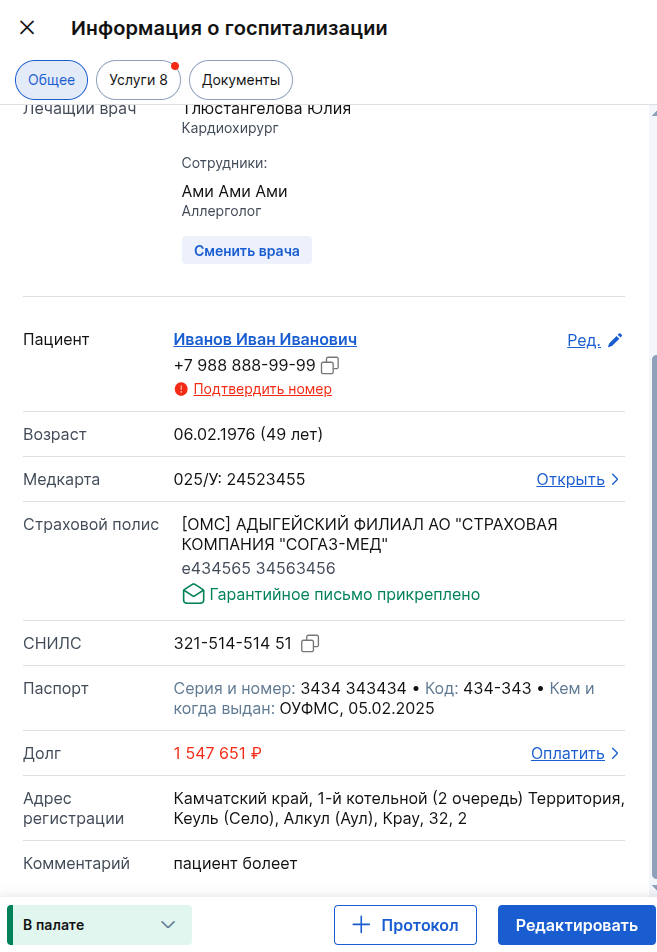Pay the debt via the Оплатить link
Viewport: 657px width, 952px height.
pyautogui.click(x=567, y=753)
